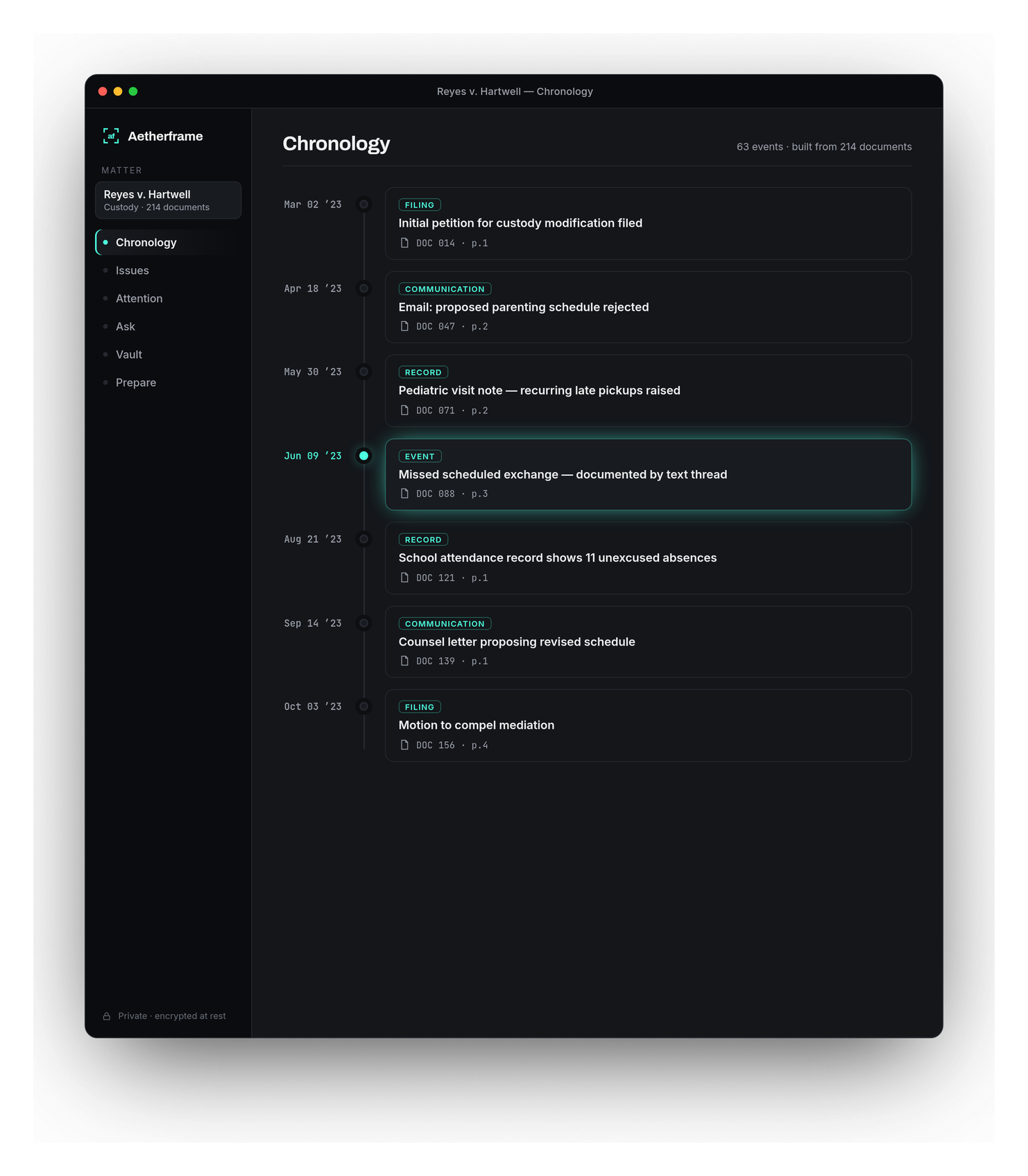
Task: Click the FILING tag on mediation motion
Action: click(420, 707)
